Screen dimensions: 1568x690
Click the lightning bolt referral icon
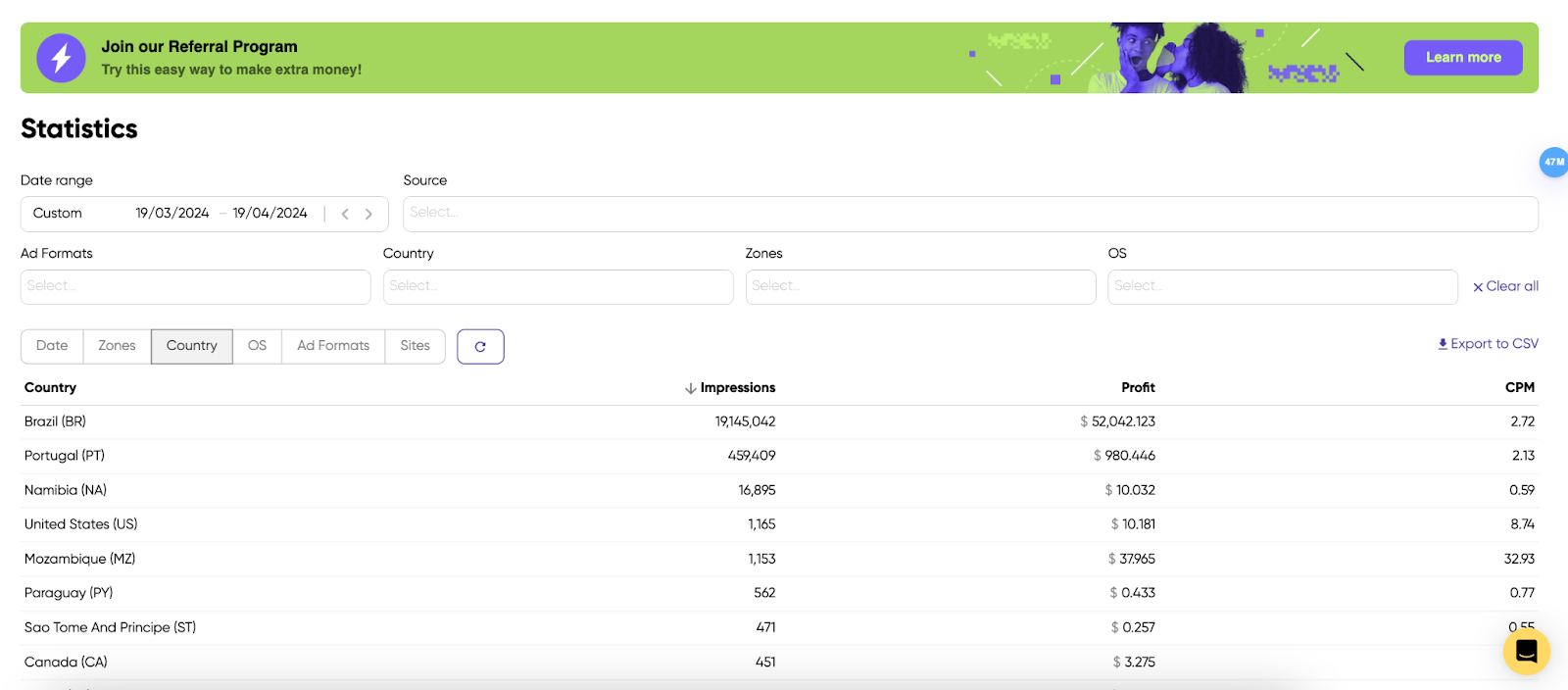tap(61, 59)
